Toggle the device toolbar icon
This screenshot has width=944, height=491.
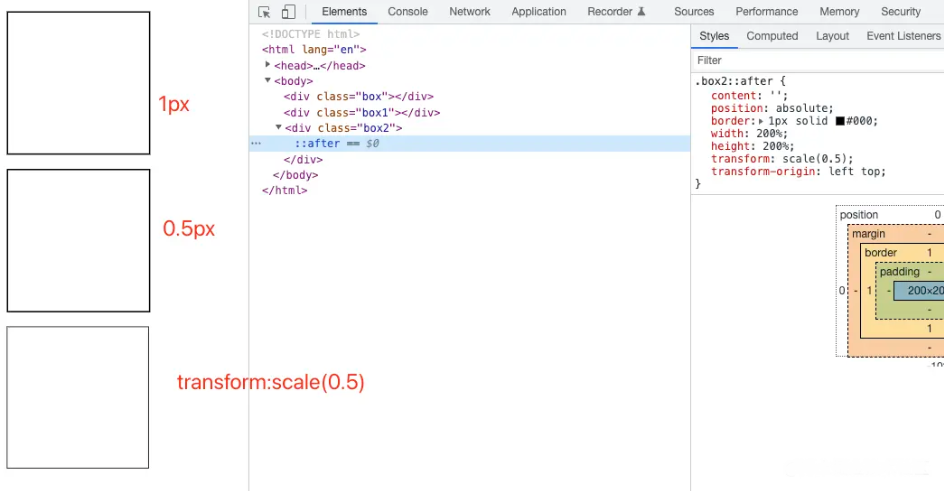click(289, 12)
